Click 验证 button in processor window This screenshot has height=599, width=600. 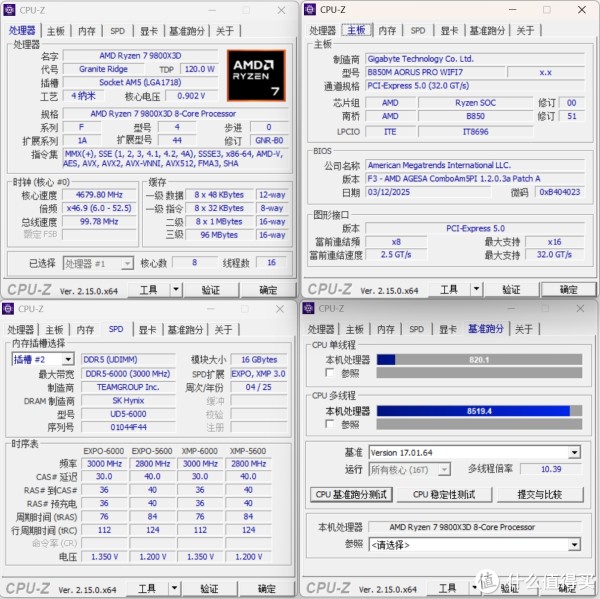211,290
